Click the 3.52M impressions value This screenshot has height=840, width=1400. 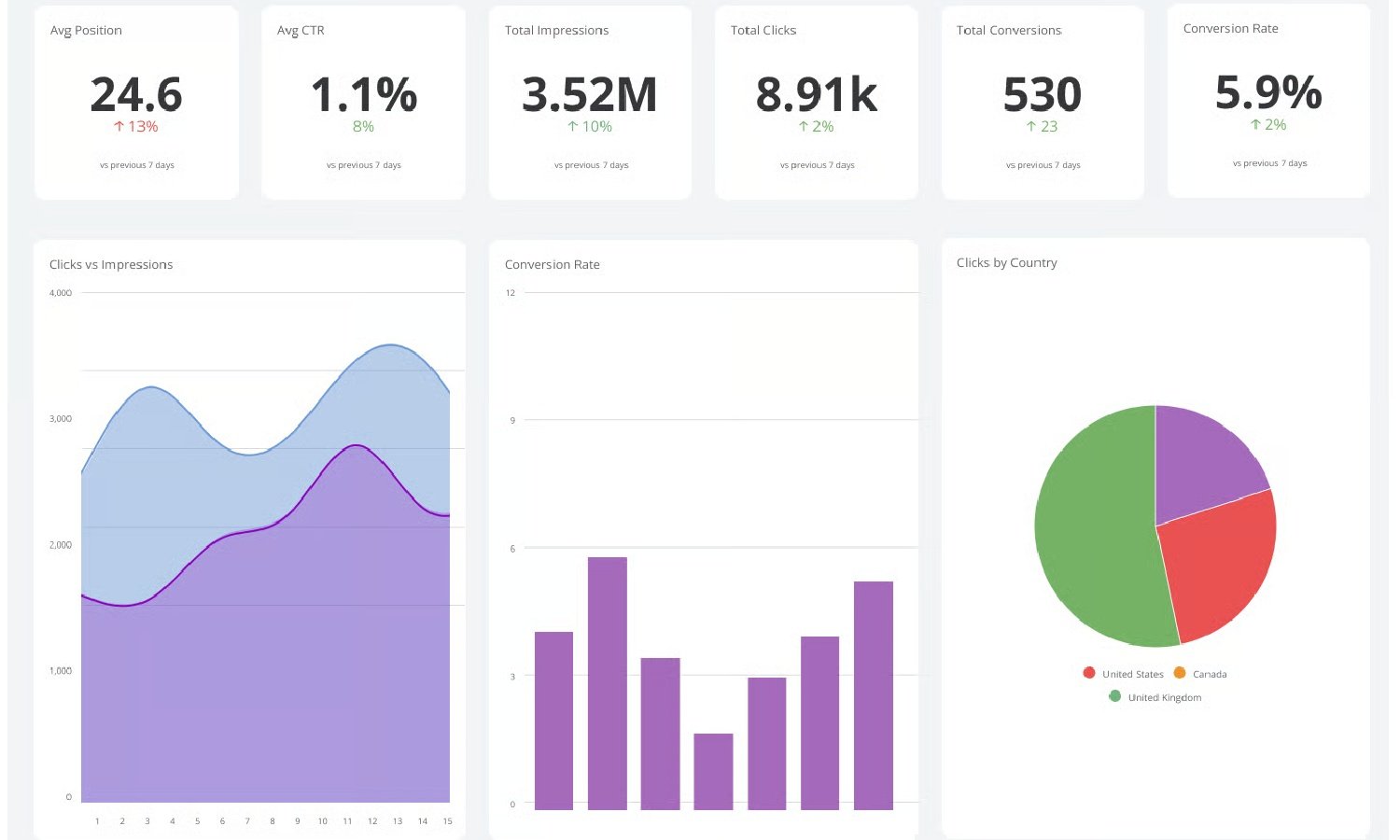coord(590,94)
